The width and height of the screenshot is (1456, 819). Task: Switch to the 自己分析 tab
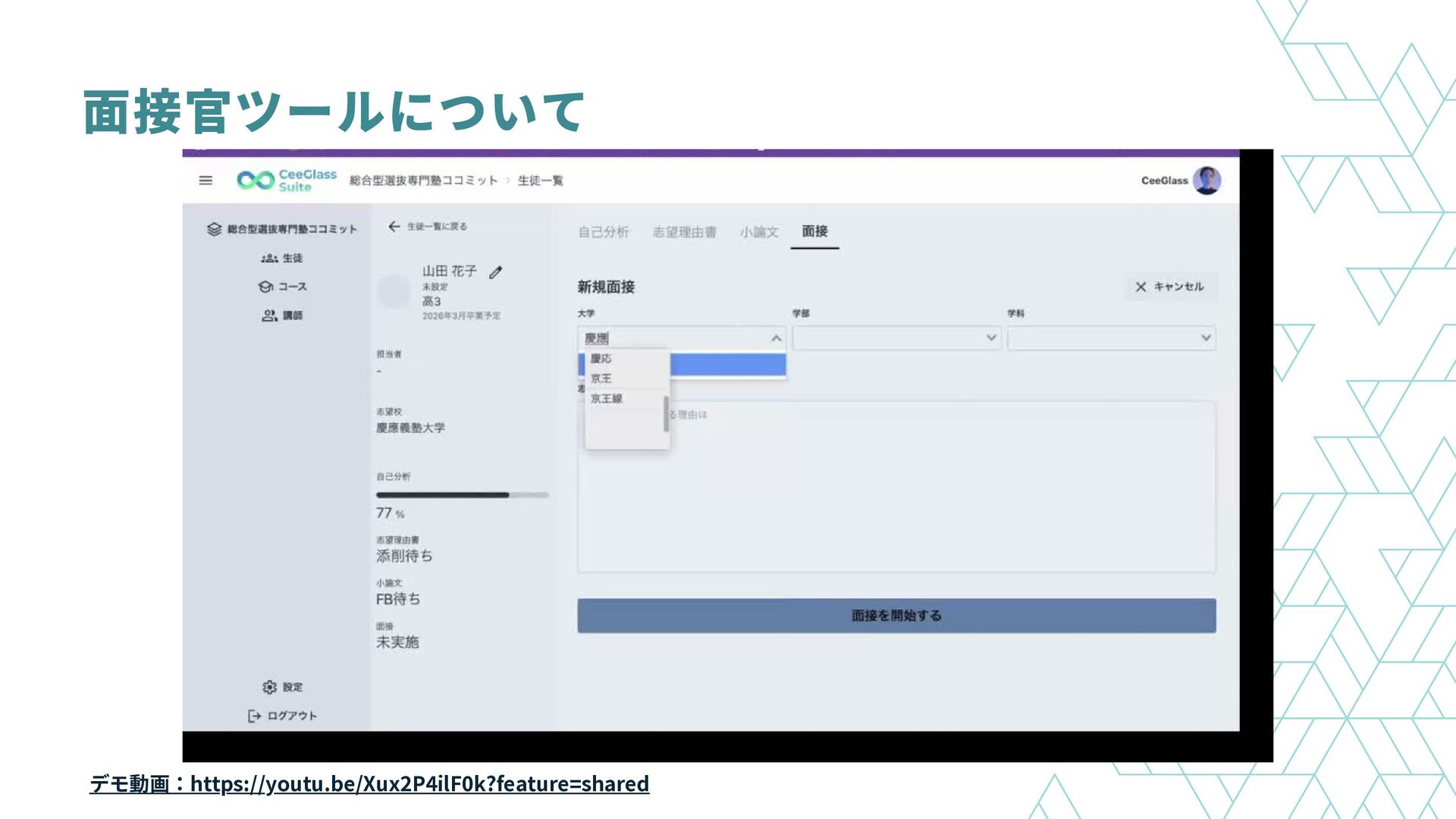[604, 232]
